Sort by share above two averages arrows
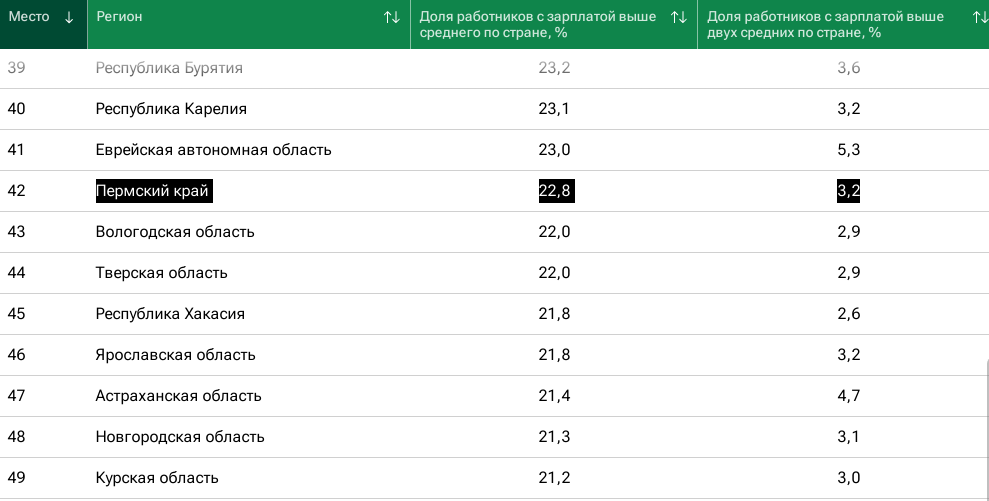 980,17
